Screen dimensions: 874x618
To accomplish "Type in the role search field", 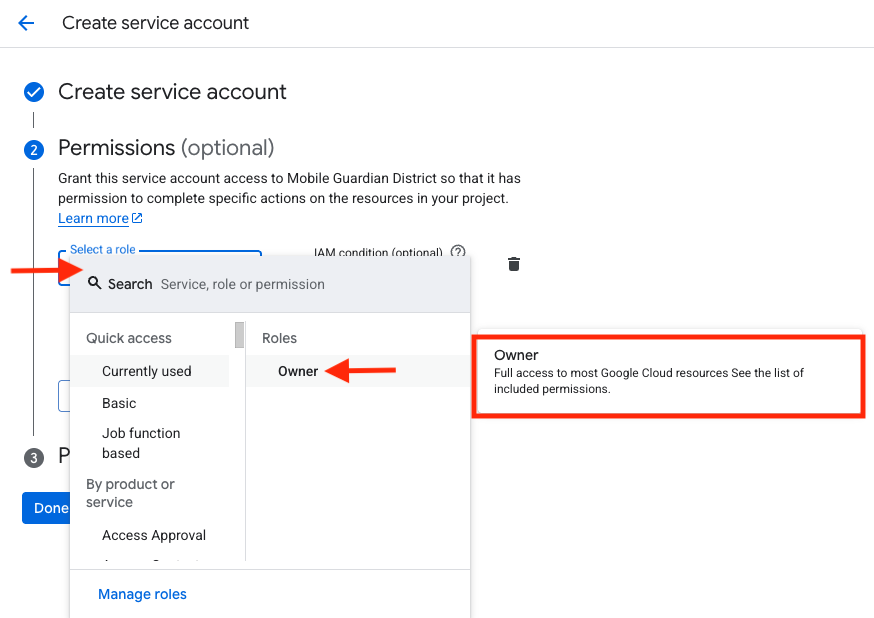I will pos(300,284).
